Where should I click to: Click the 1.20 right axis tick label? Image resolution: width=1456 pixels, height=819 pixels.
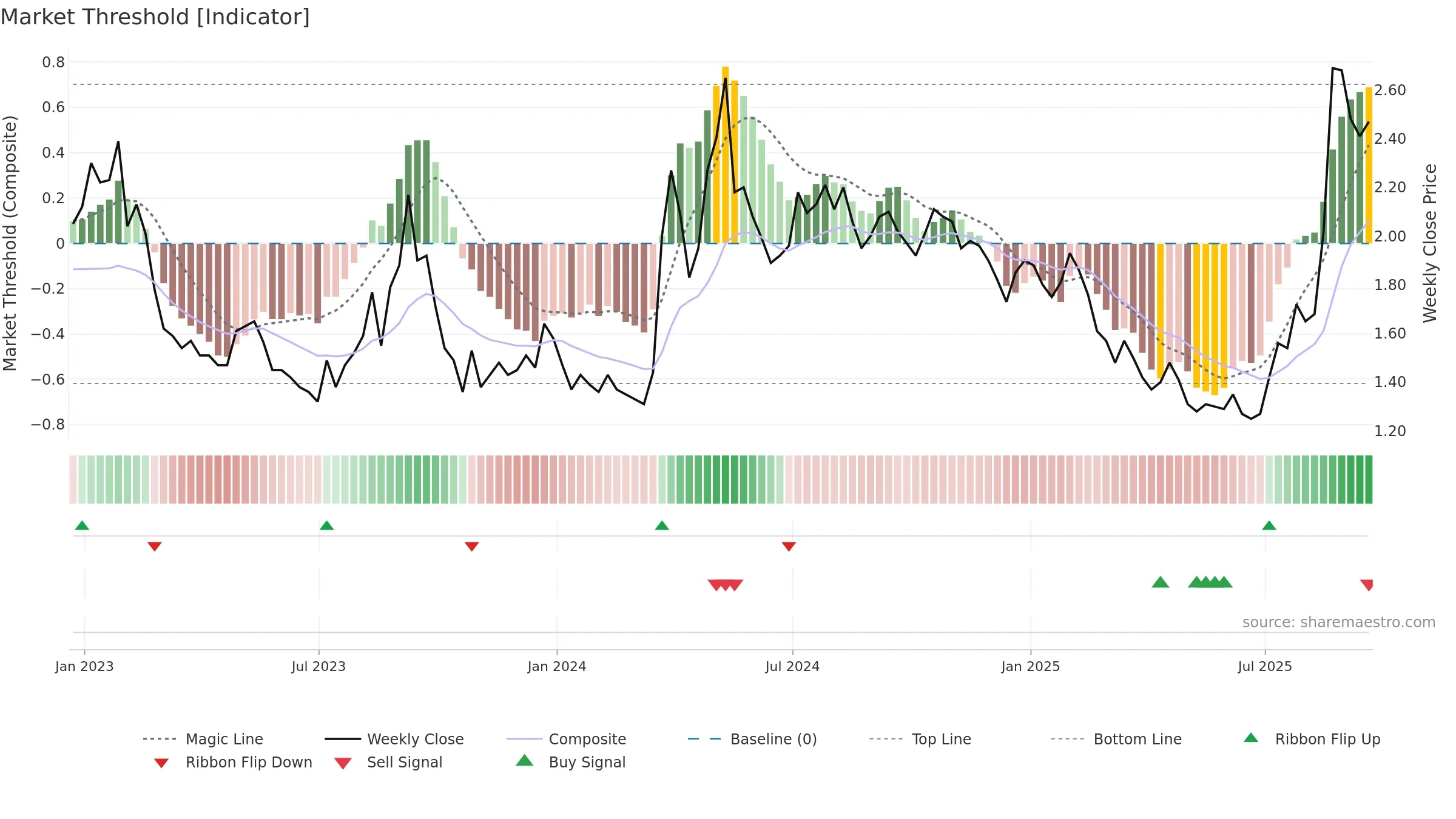pyautogui.click(x=1390, y=431)
